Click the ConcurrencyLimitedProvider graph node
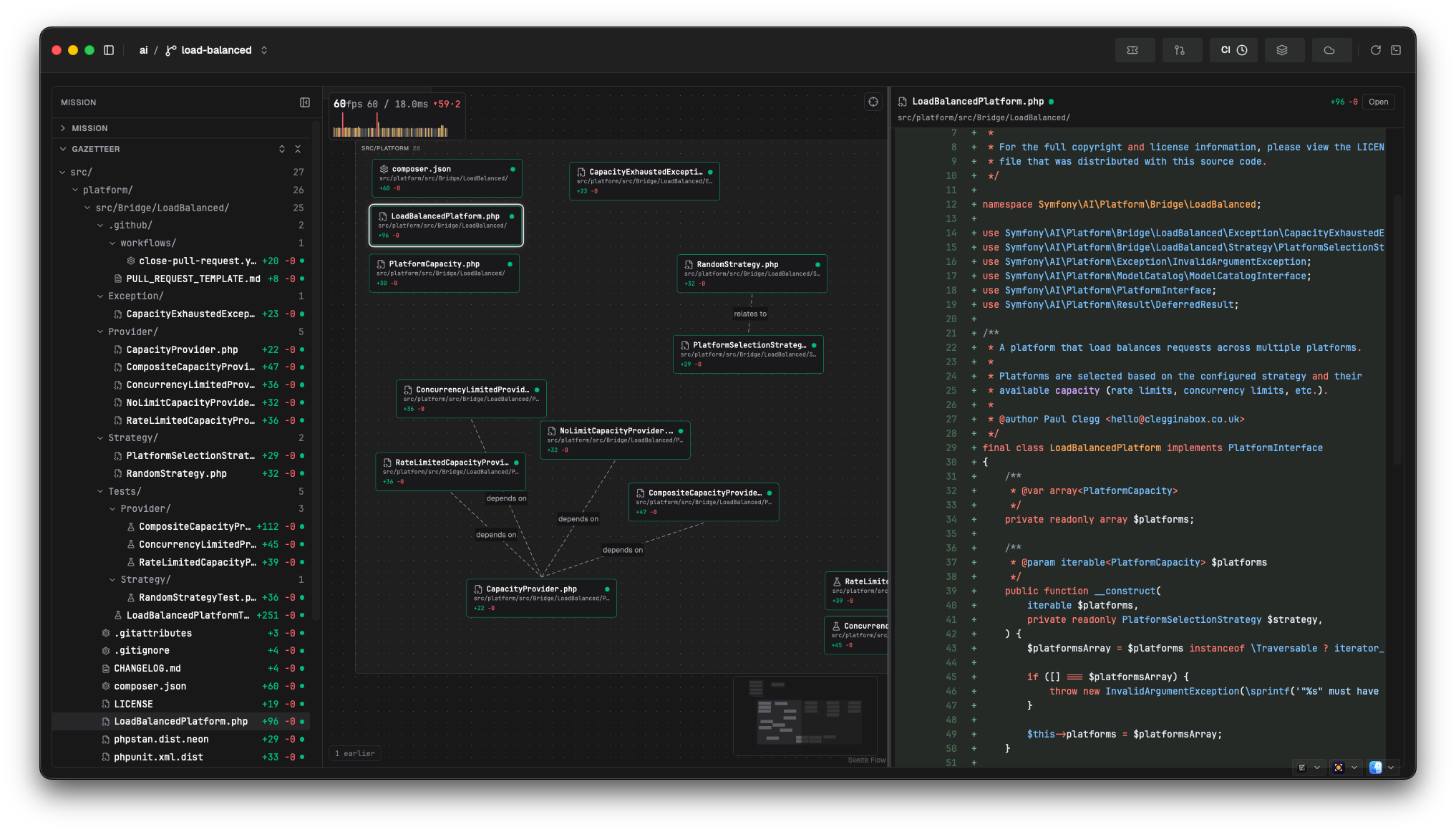This screenshot has height=832, width=1456. [x=471, y=399]
